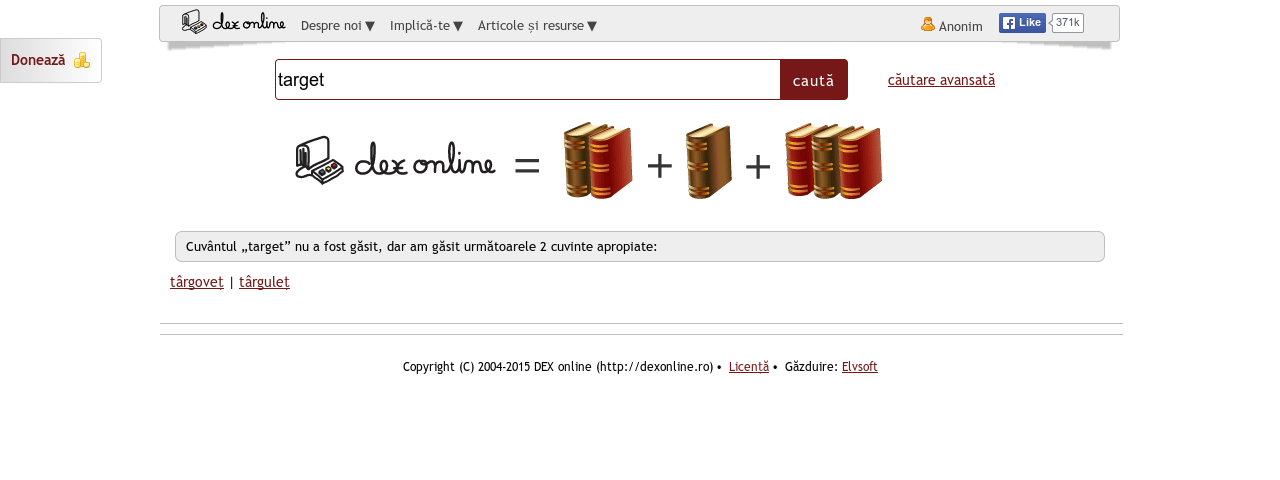This screenshot has width=1280, height=480.
Task: Open the Elvsoft hosting link
Action: coord(860,367)
